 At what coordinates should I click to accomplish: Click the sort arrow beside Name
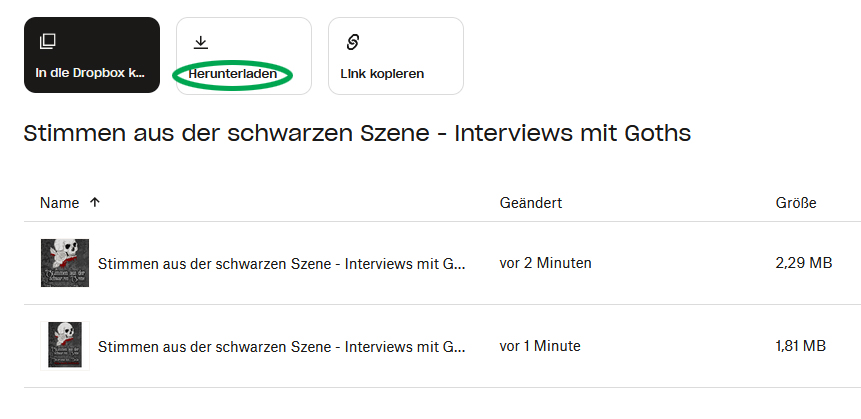pos(95,202)
